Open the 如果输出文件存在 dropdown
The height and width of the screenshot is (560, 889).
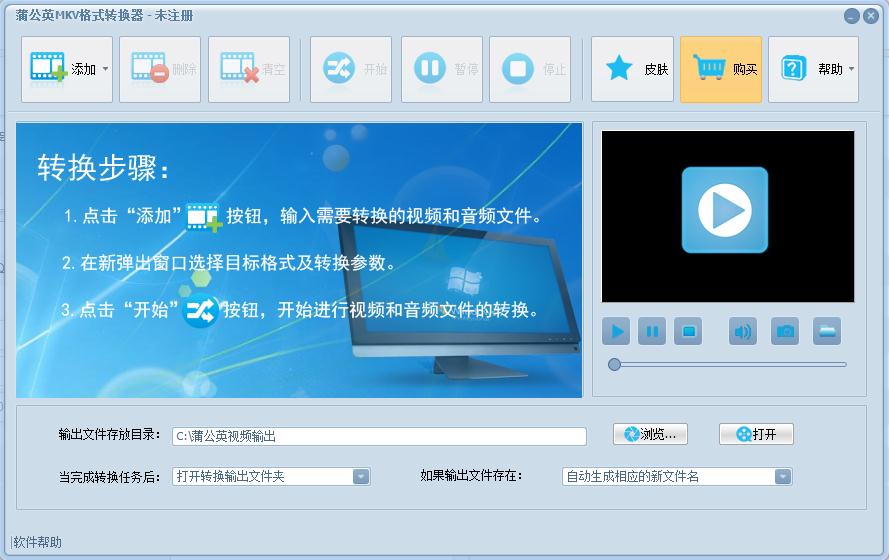point(678,477)
